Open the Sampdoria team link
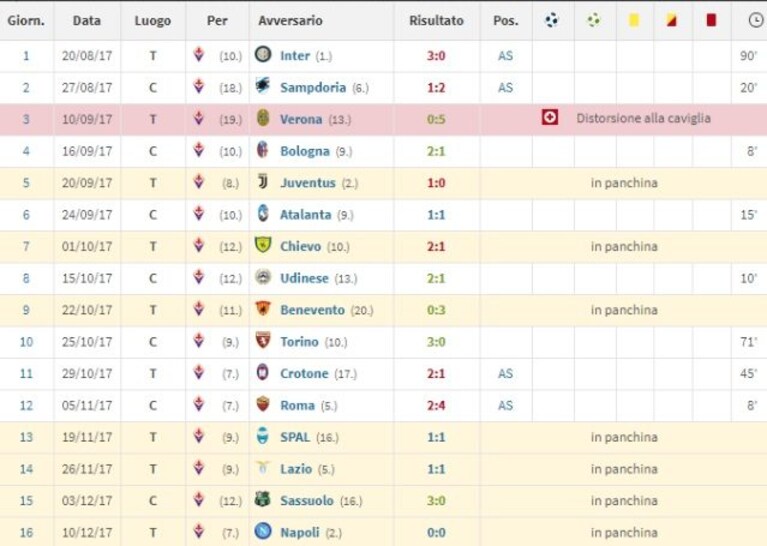Screen dimensions: 767x546 pyautogui.click(x=313, y=88)
